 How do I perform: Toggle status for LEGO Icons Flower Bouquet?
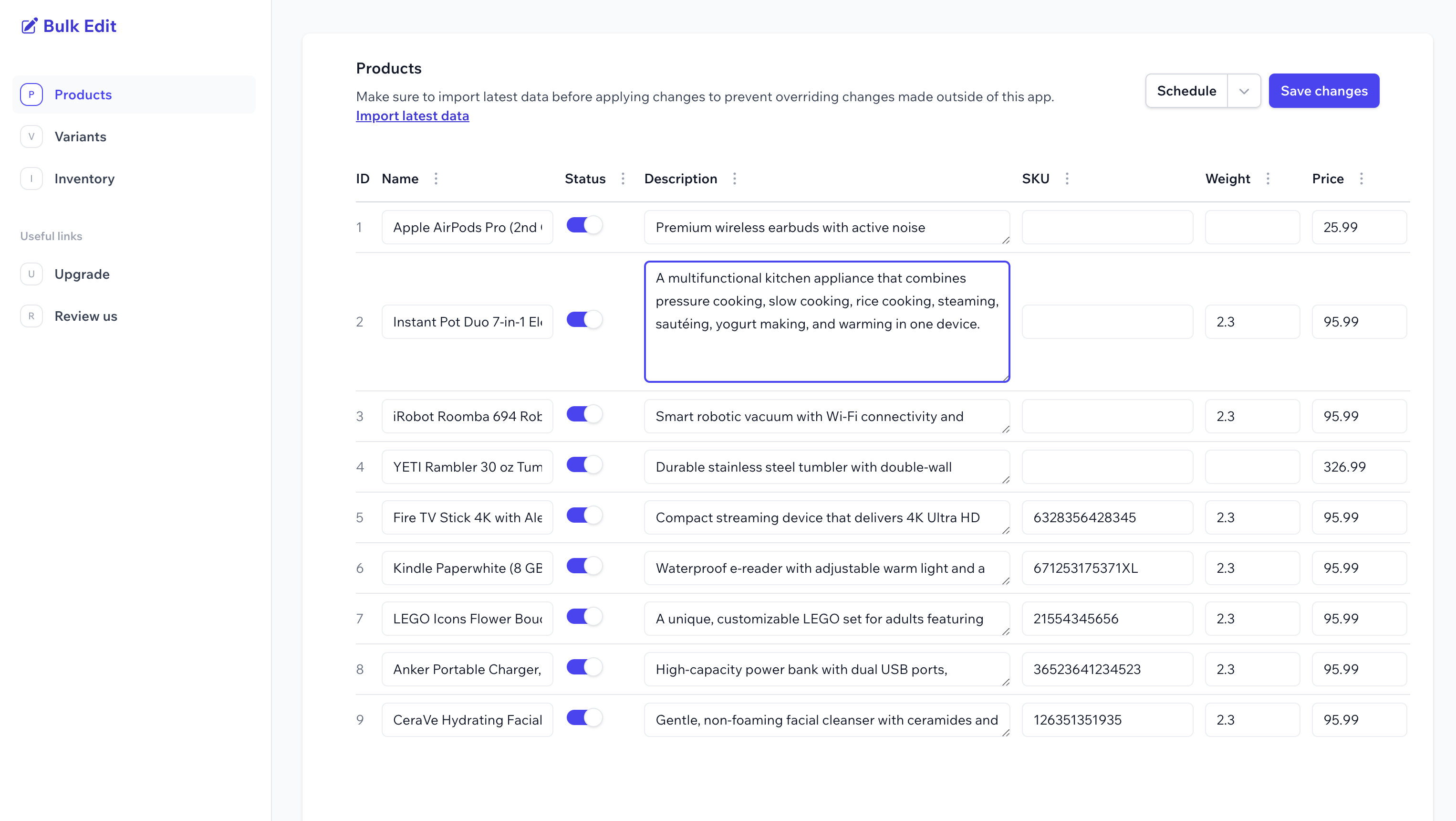[584, 616]
